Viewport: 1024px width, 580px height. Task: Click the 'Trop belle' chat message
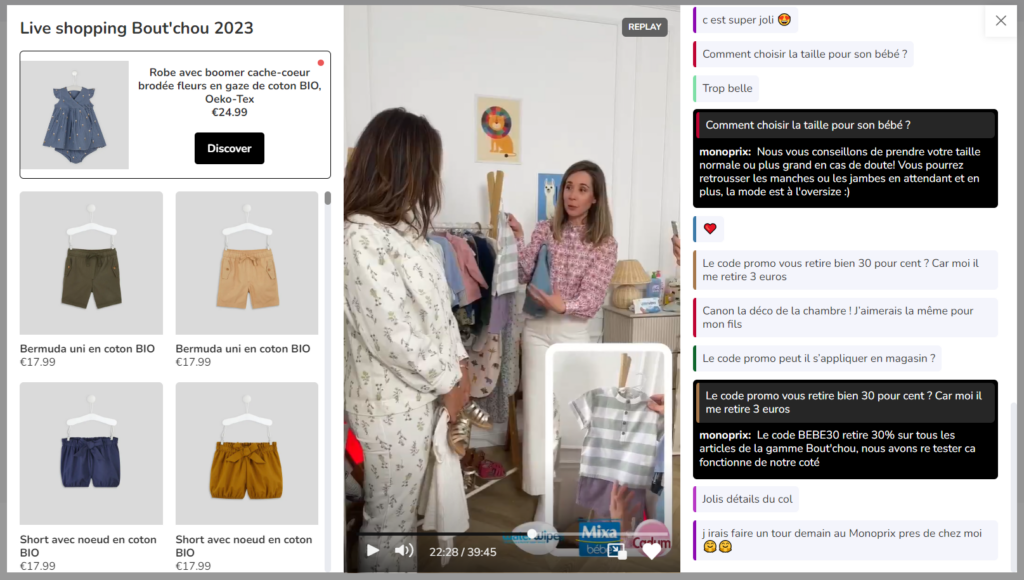coord(726,88)
